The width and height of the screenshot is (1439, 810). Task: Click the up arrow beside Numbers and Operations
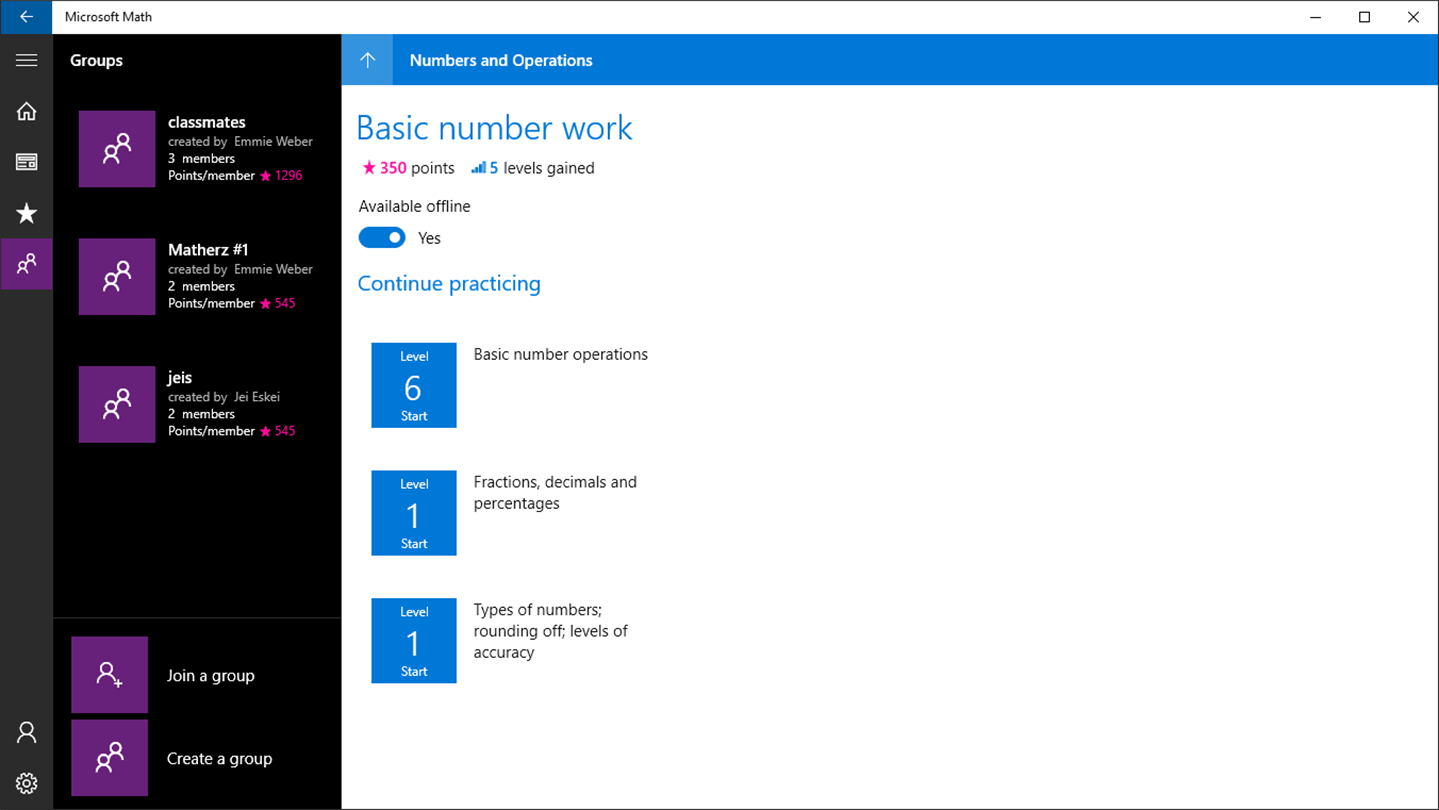pyautogui.click(x=367, y=60)
